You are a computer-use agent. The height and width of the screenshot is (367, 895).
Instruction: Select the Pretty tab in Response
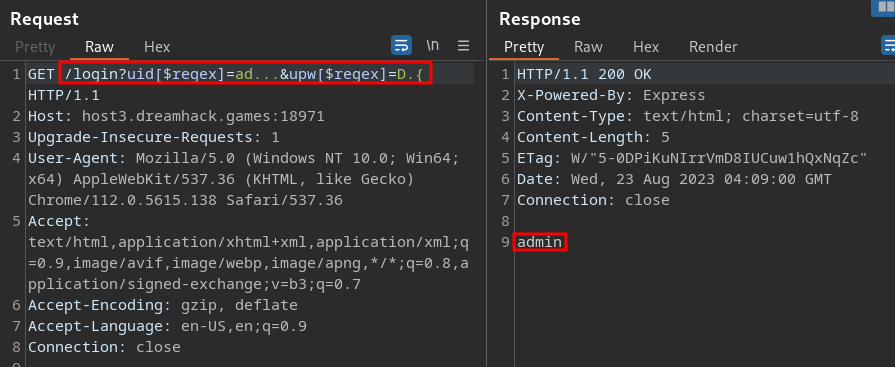pos(524,47)
